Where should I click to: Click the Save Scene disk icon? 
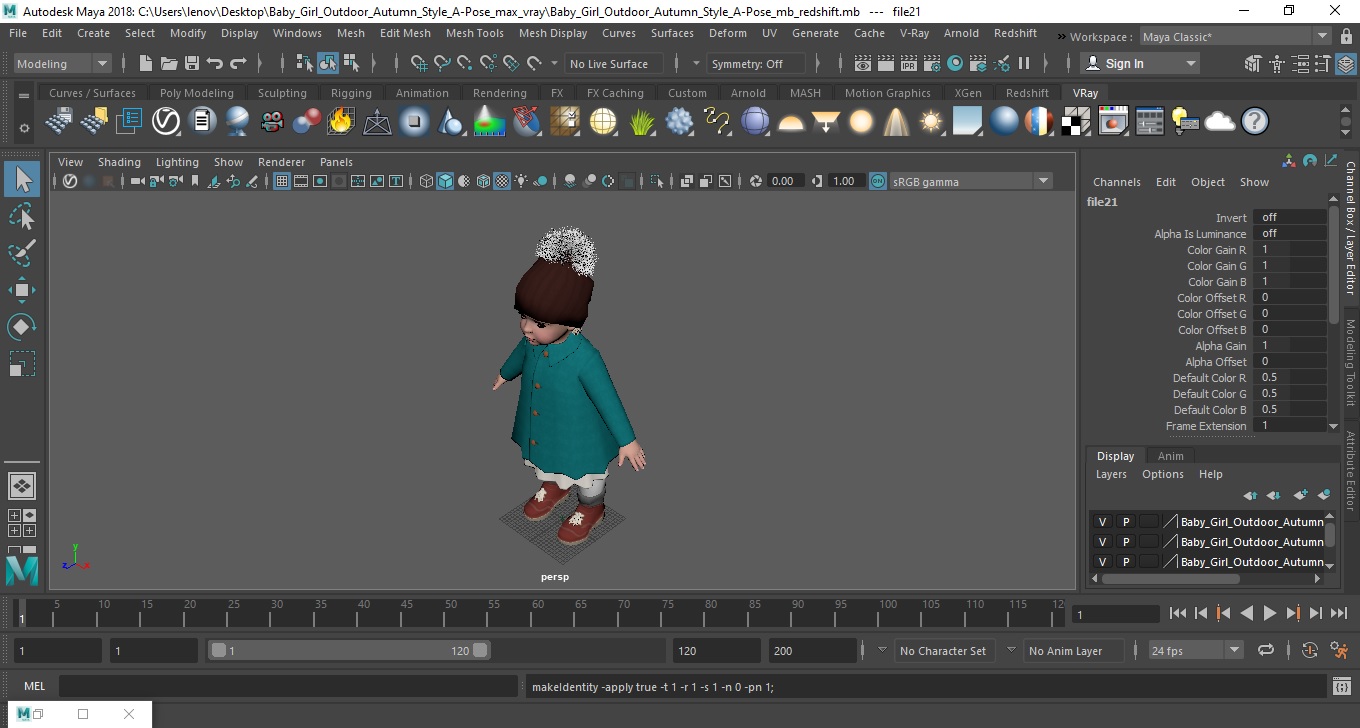192,63
